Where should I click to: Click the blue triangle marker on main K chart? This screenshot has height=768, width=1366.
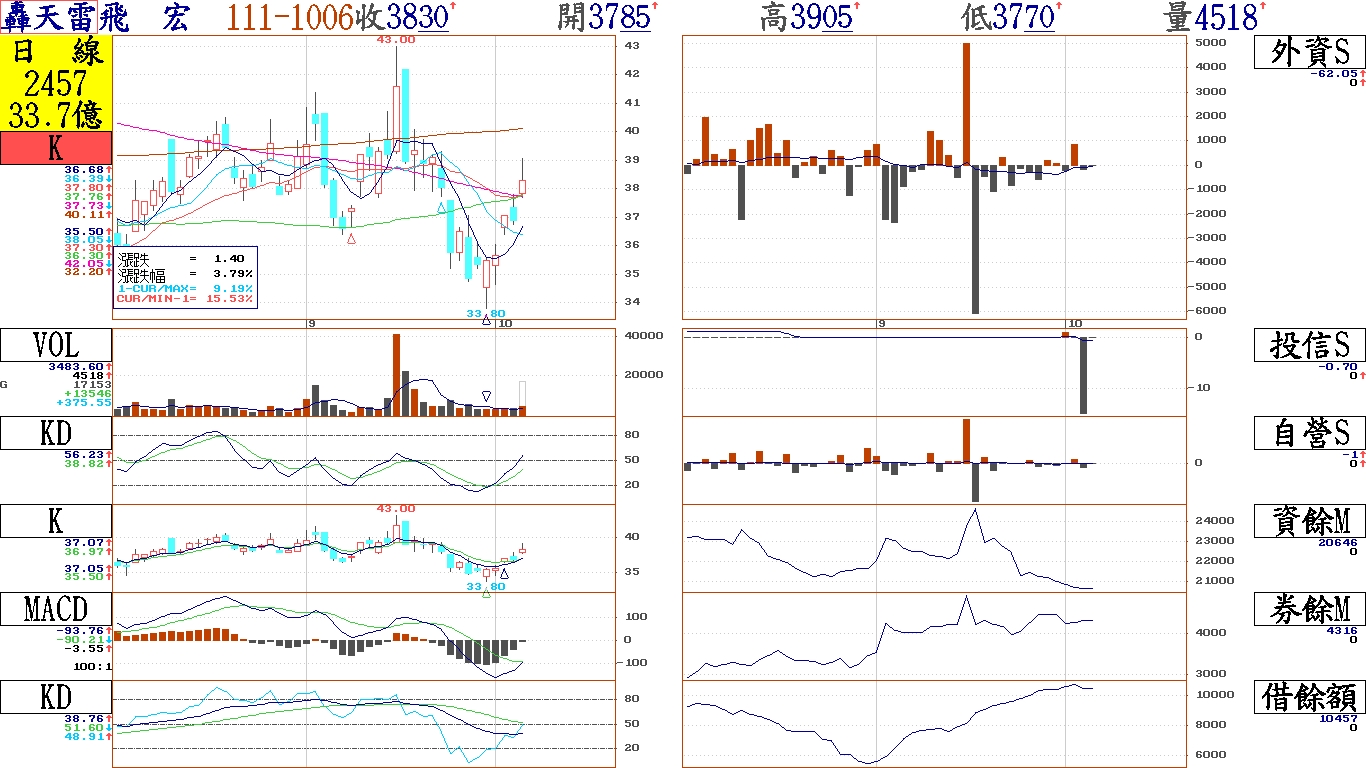tap(441, 207)
